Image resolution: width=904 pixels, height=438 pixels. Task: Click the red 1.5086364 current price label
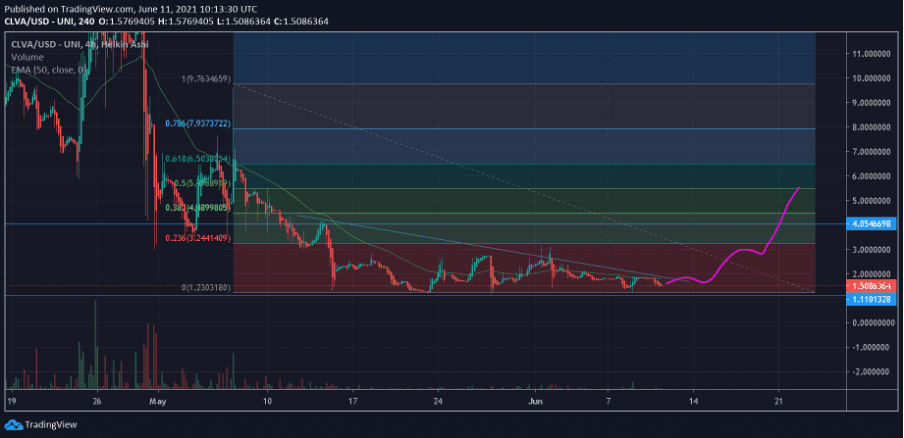pyautogui.click(x=873, y=285)
